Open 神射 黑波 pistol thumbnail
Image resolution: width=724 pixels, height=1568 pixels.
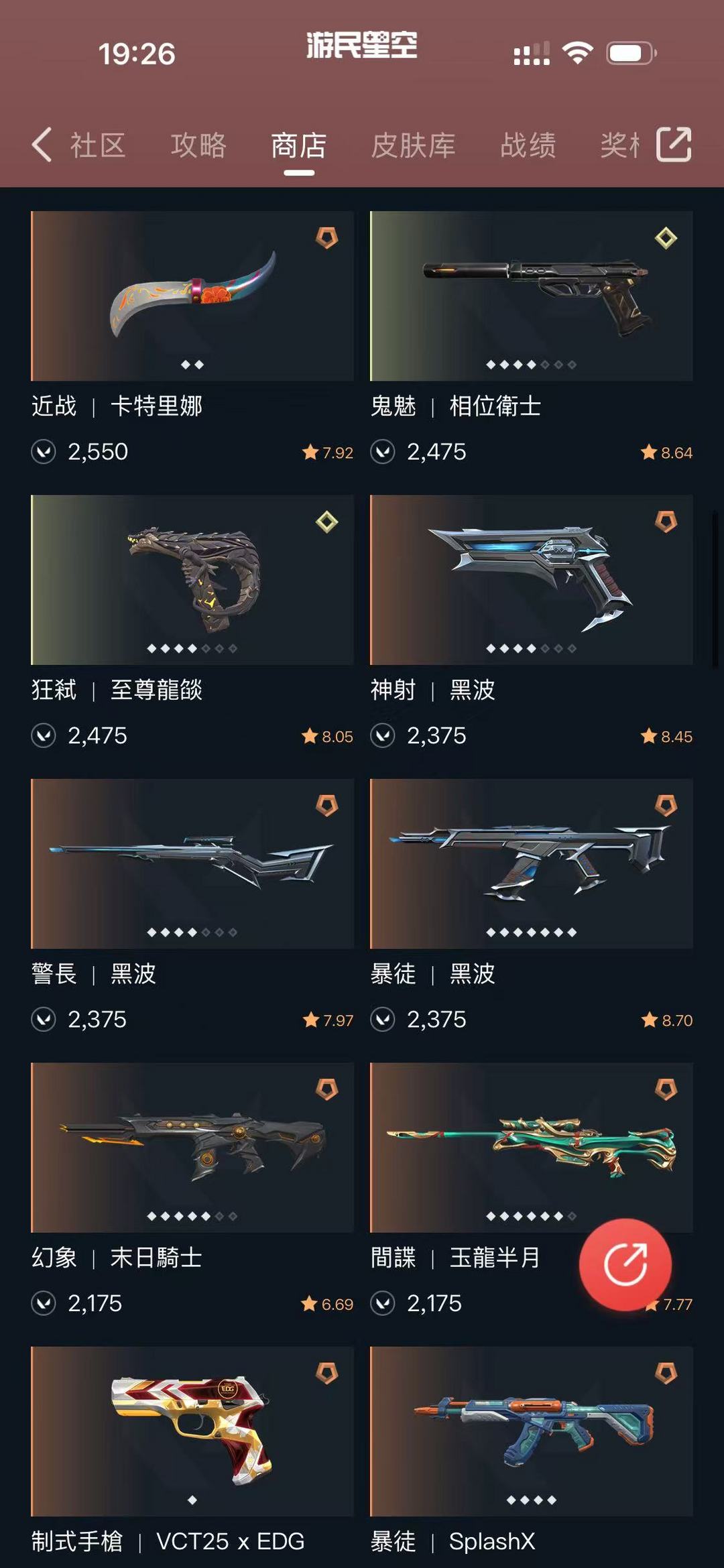(531, 580)
